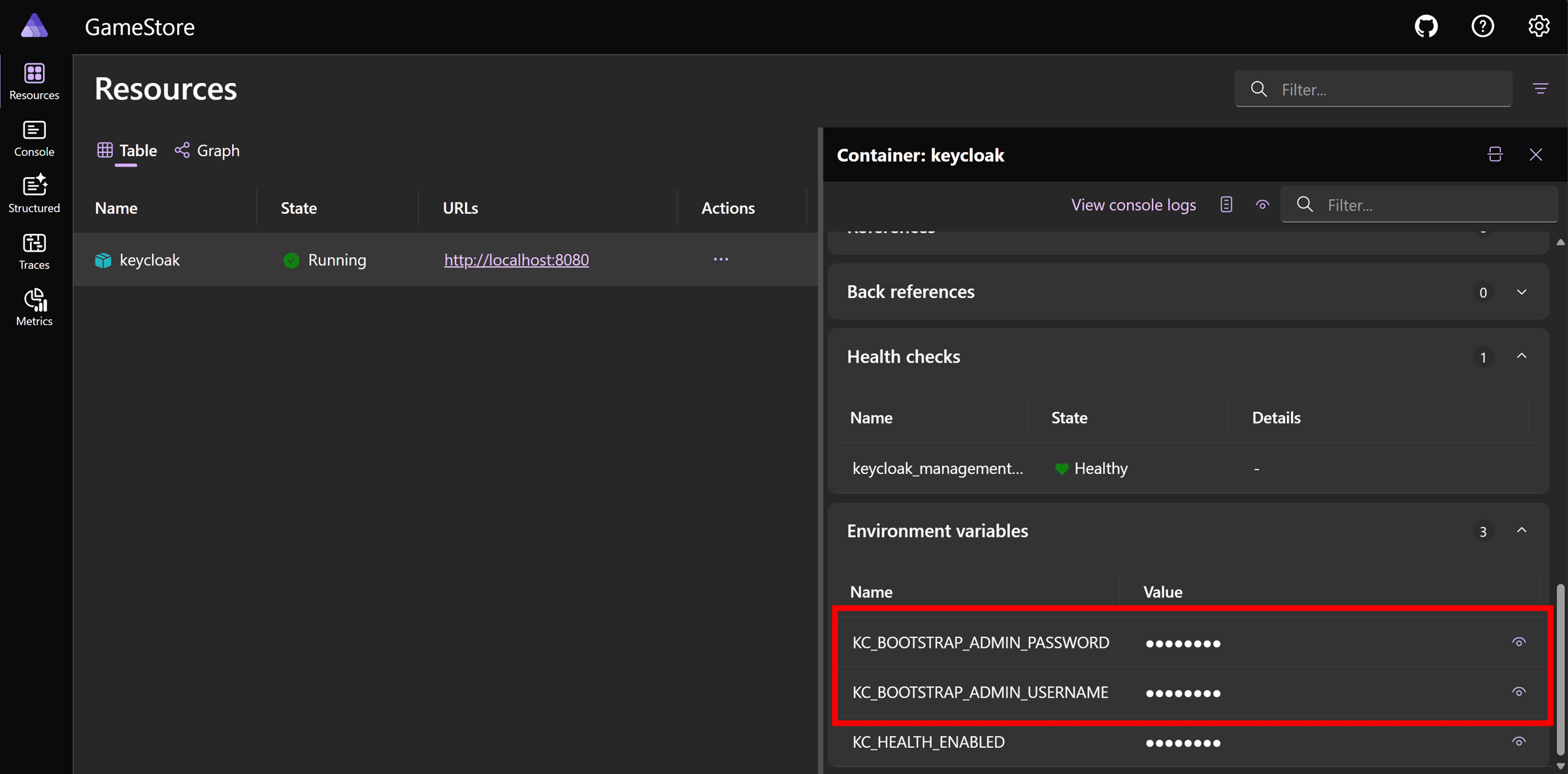Open Structured logs in the sidebar
Viewport: 1568px width, 774px height.
tap(34, 194)
